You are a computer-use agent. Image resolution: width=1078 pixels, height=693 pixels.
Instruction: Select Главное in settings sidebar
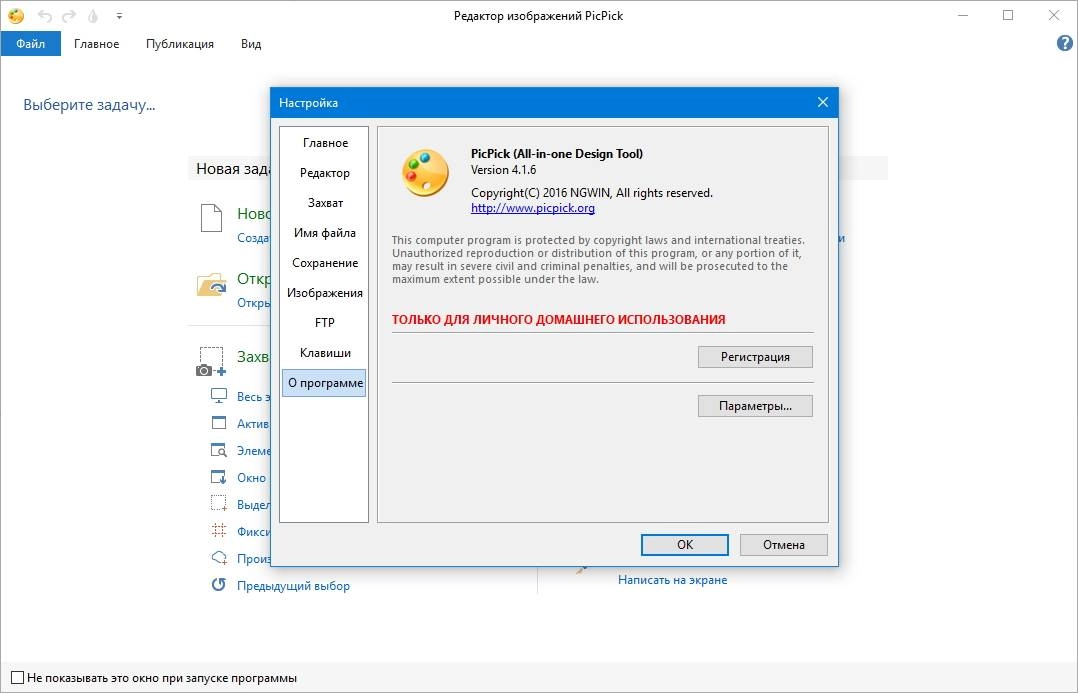pos(324,143)
